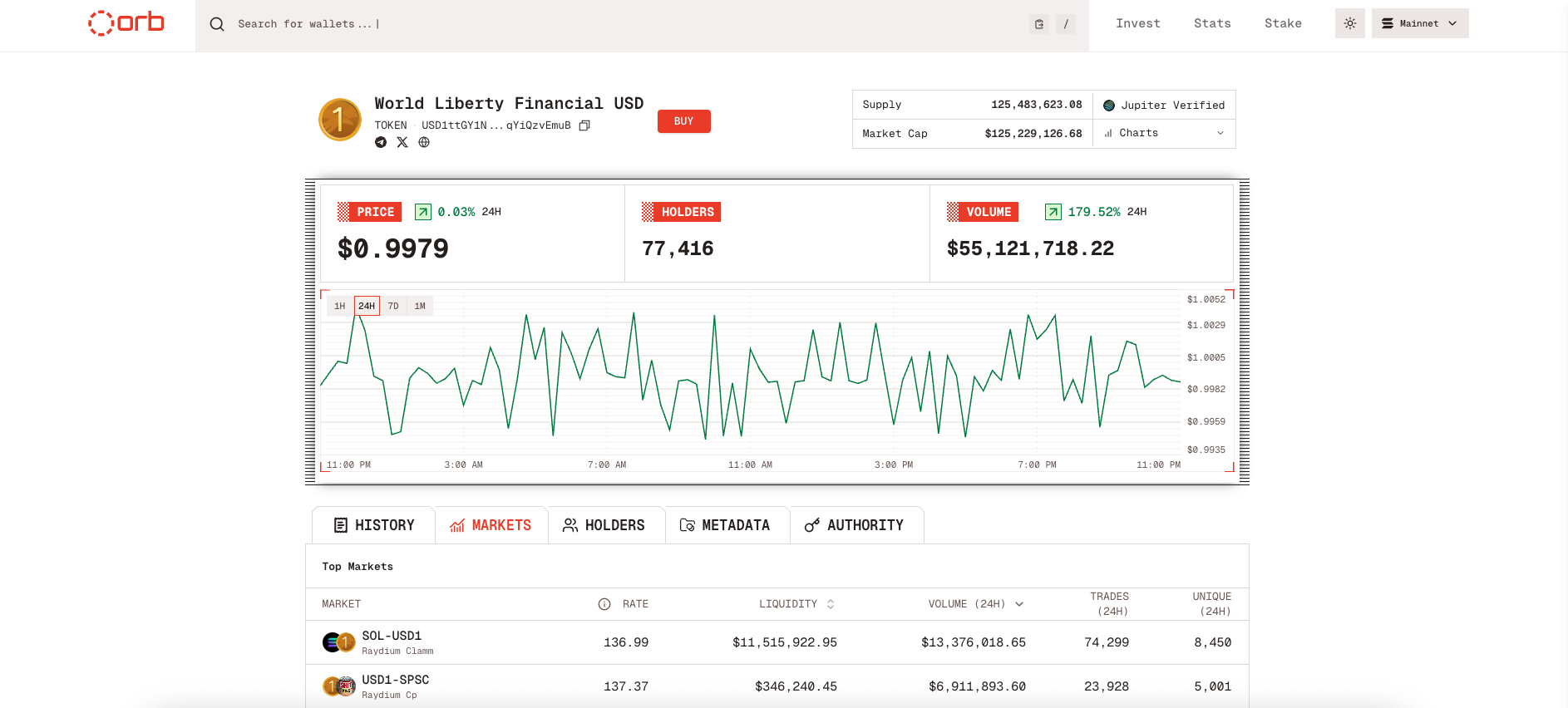Open the Mainnet network dropdown
The width and height of the screenshot is (1568, 708).
[x=1420, y=23]
